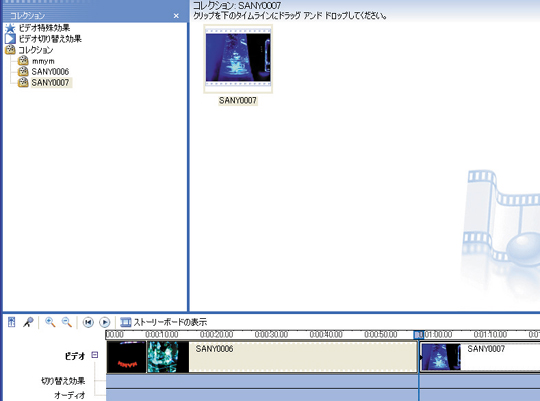Zoom in on the timeline

pyautogui.click(x=50, y=322)
